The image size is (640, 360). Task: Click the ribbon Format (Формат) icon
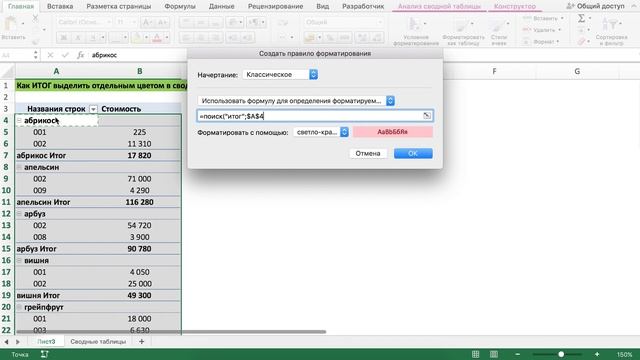pyautogui.click(x=527, y=42)
